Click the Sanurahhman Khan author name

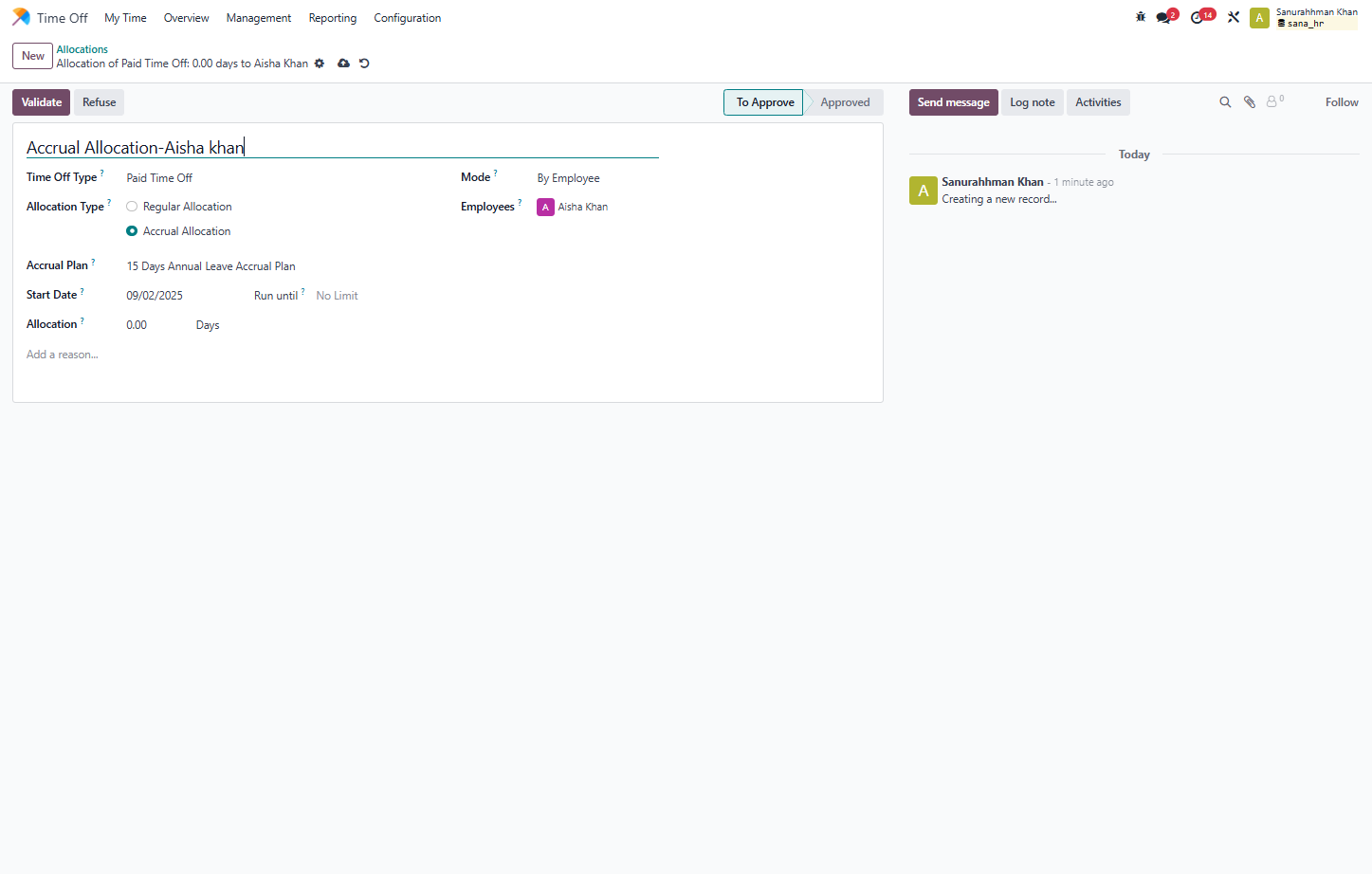click(993, 182)
